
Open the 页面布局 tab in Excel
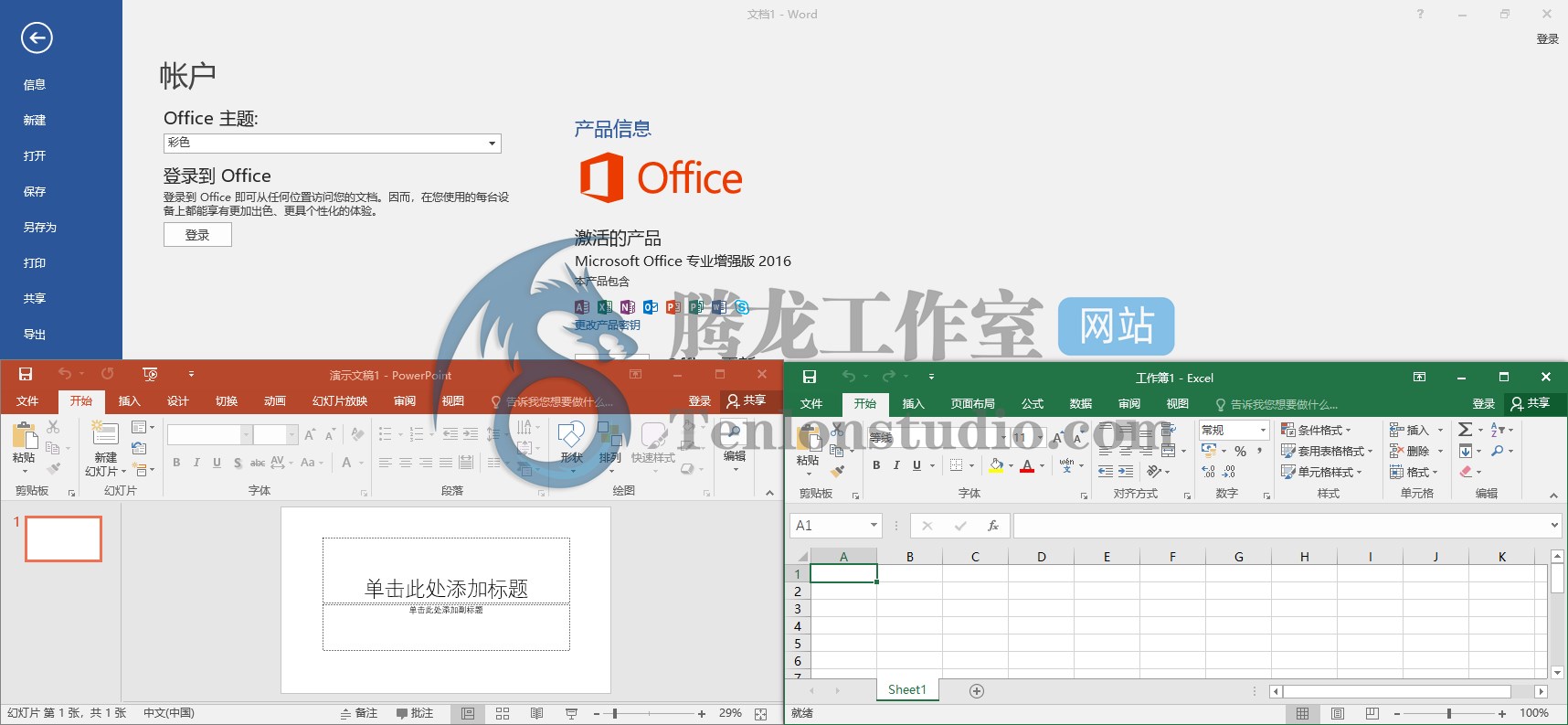tap(972, 403)
